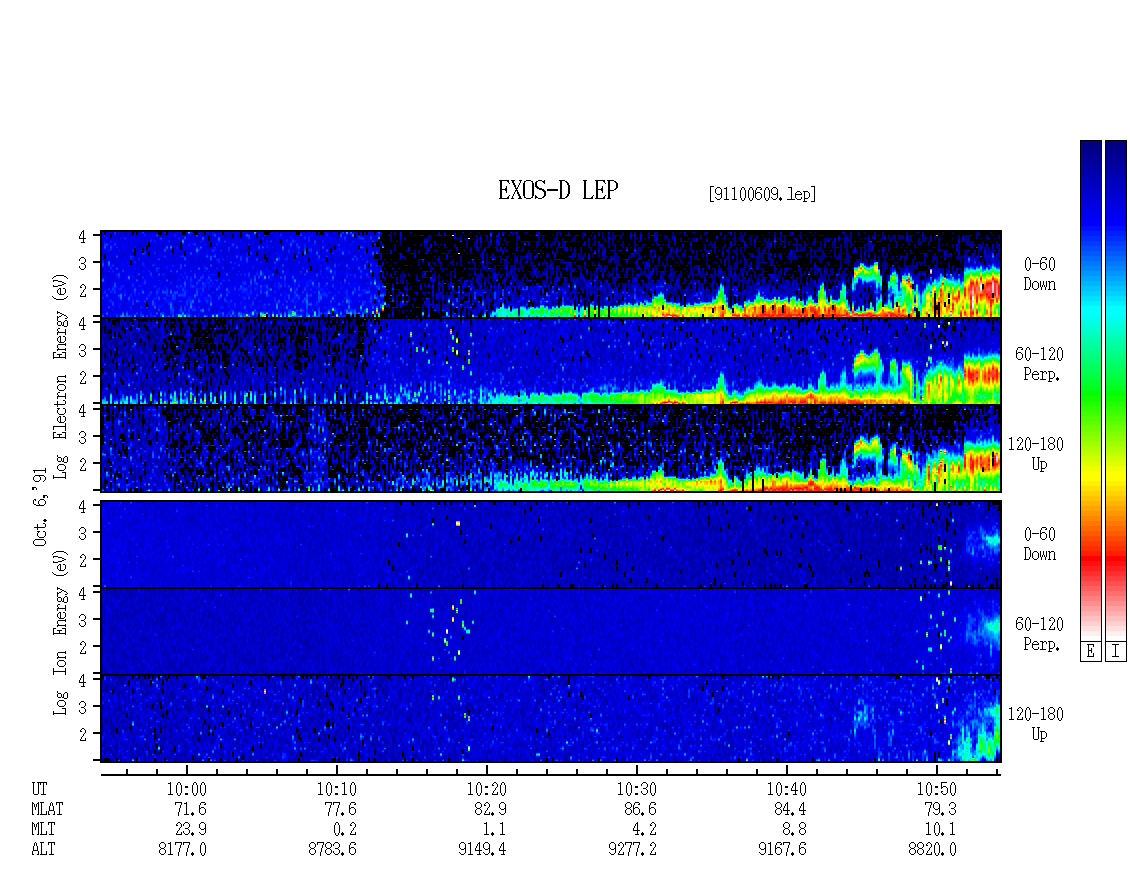Open the electron 120-180 Up spectrogram panel

pos(551,448)
